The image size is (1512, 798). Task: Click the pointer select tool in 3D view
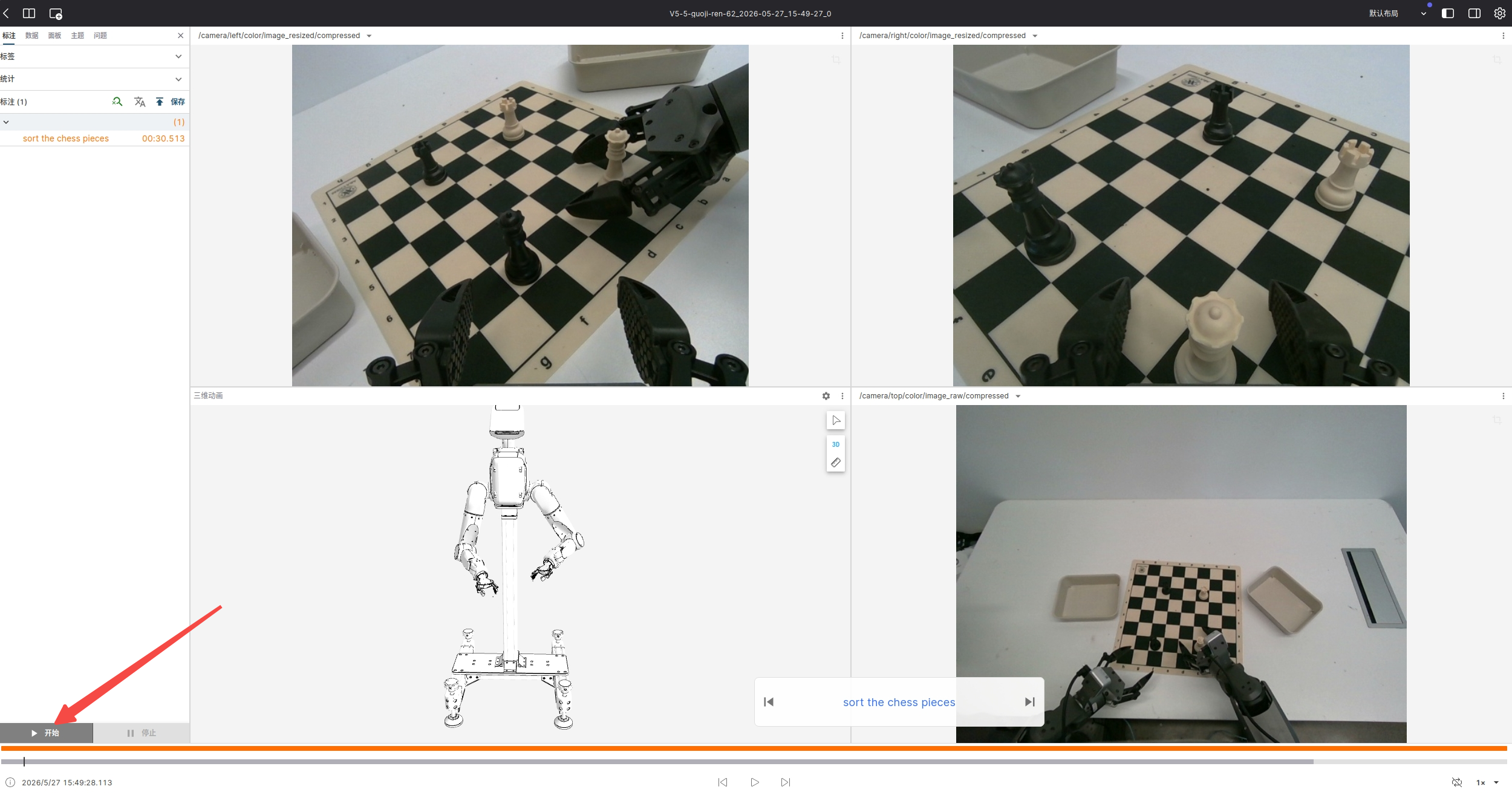point(836,420)
